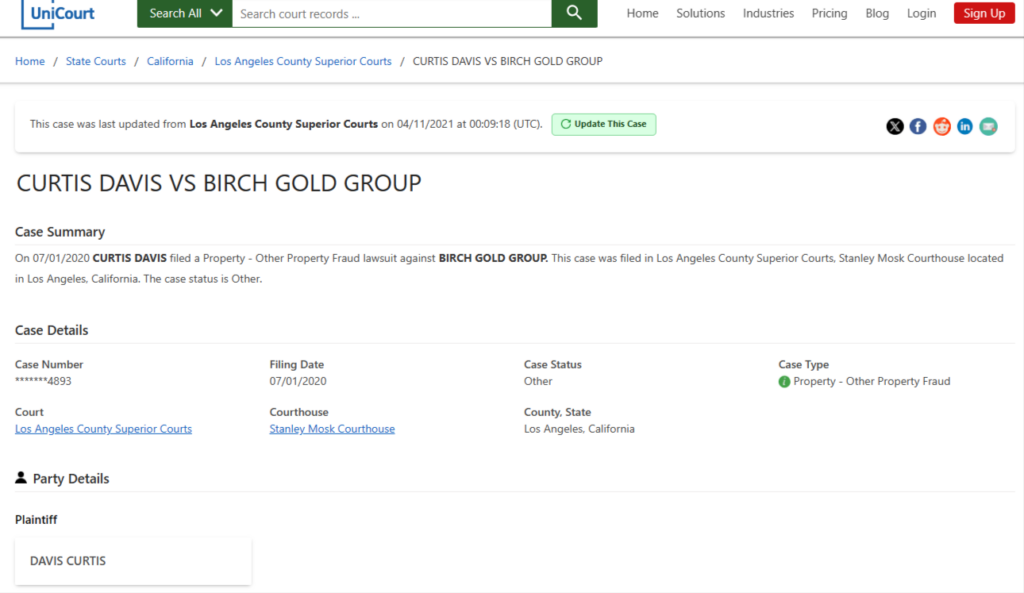Open the Stanley Mosk Courthouse link
Viewport: 1024px width, 593px height.
(332, 429)
